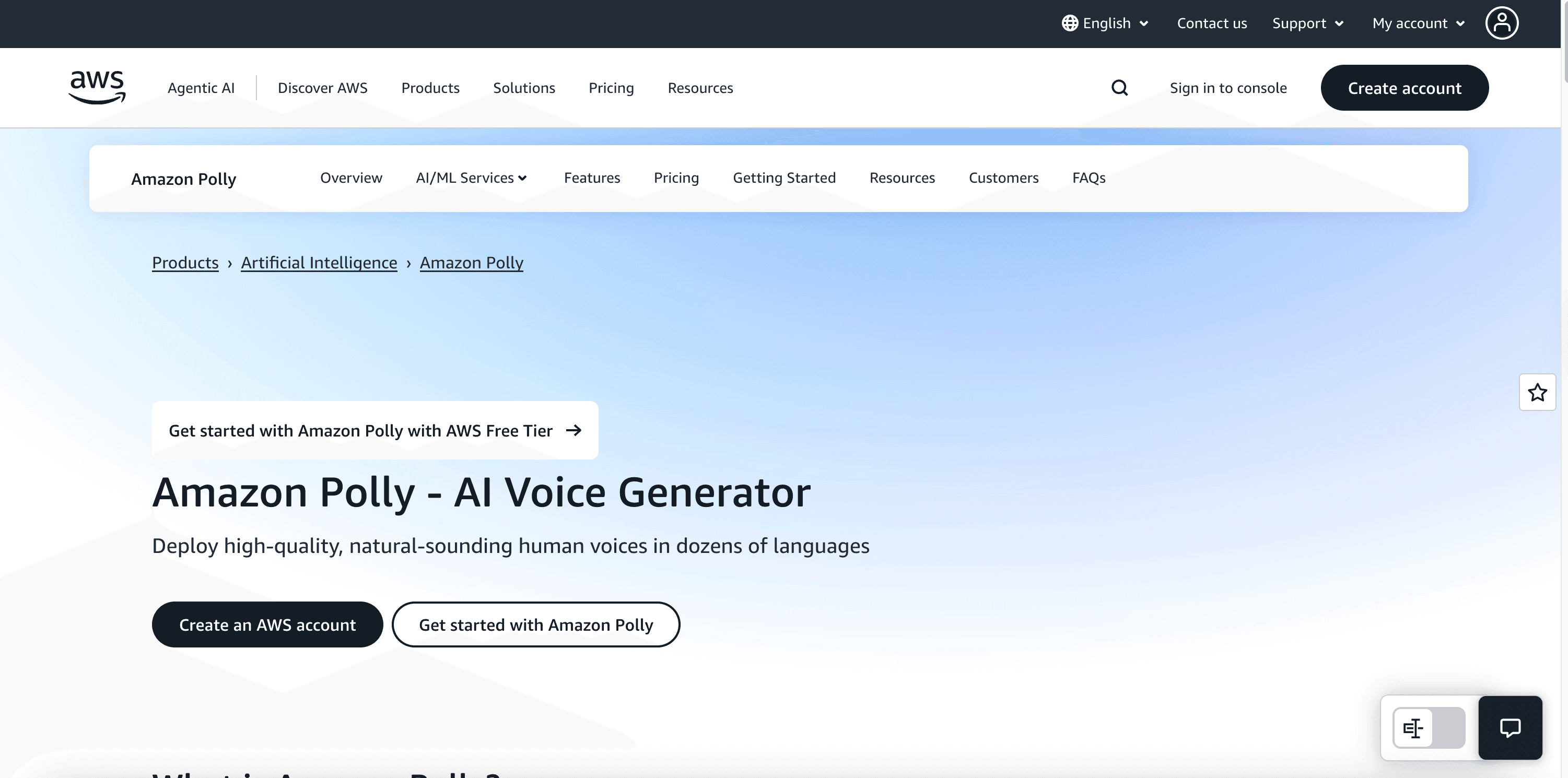Open Agentic AI menu item

[201, 88]
